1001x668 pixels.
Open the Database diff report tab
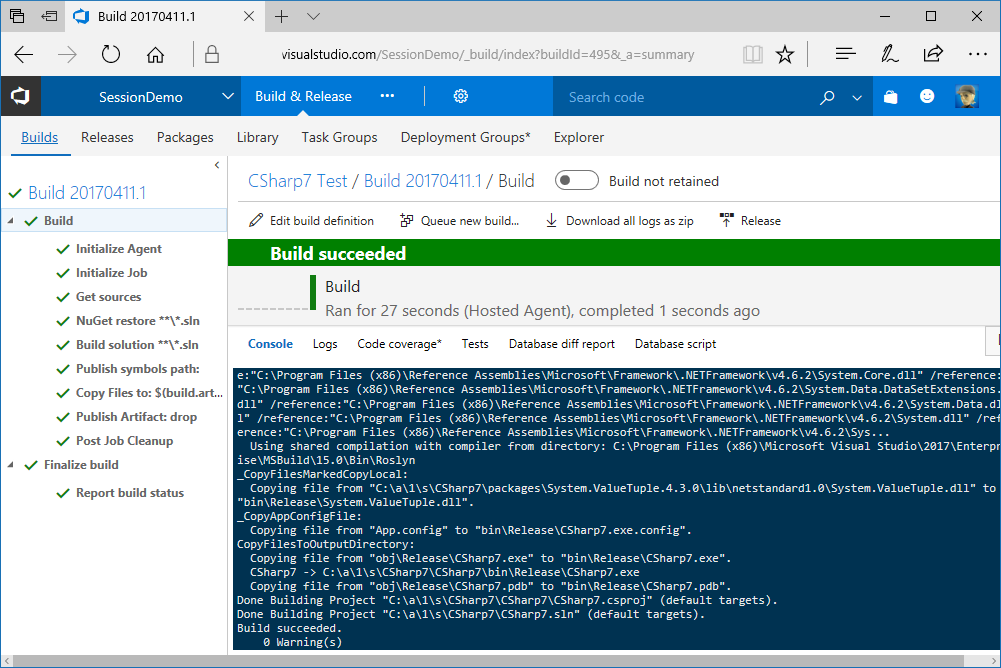(562, 344)
